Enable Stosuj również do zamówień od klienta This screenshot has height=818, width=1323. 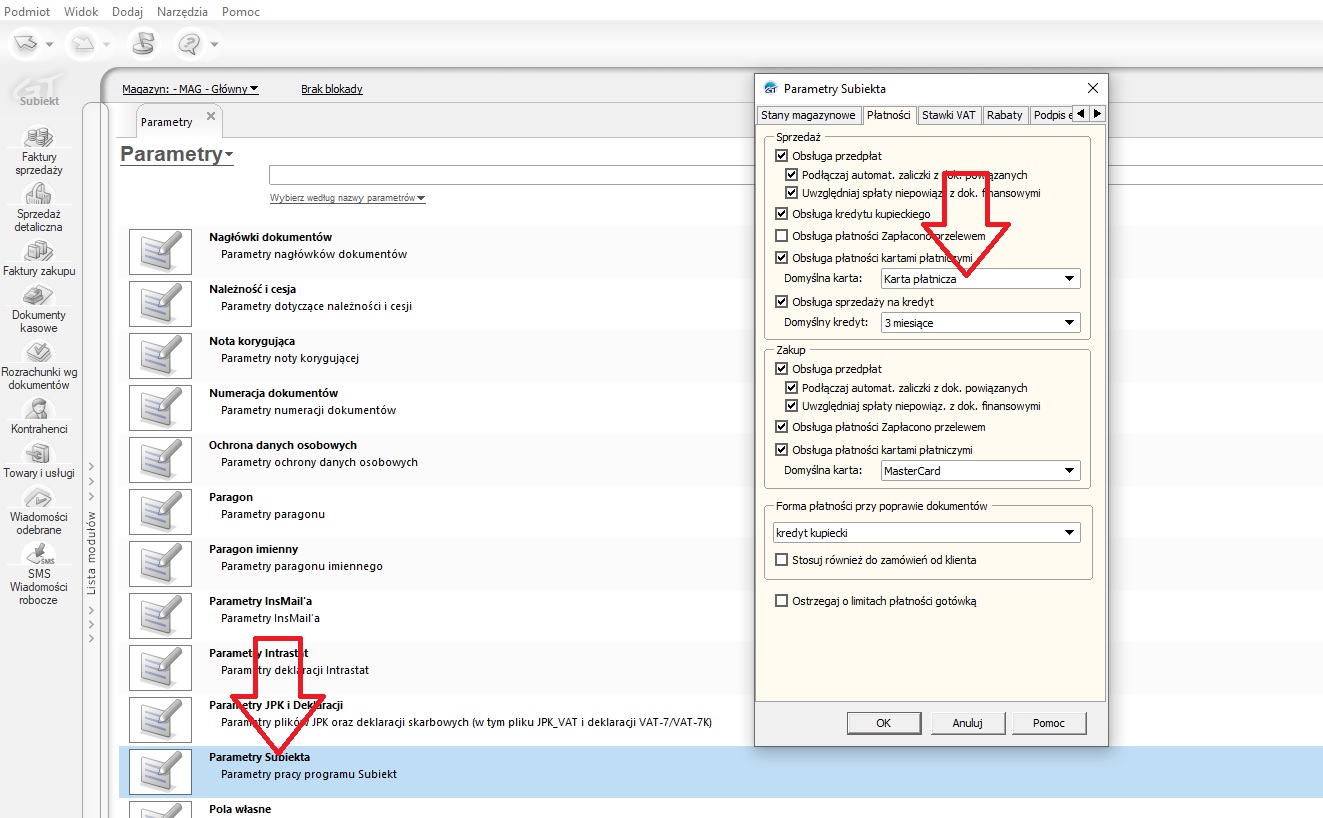pyautogui.click(x=782, y=560)
